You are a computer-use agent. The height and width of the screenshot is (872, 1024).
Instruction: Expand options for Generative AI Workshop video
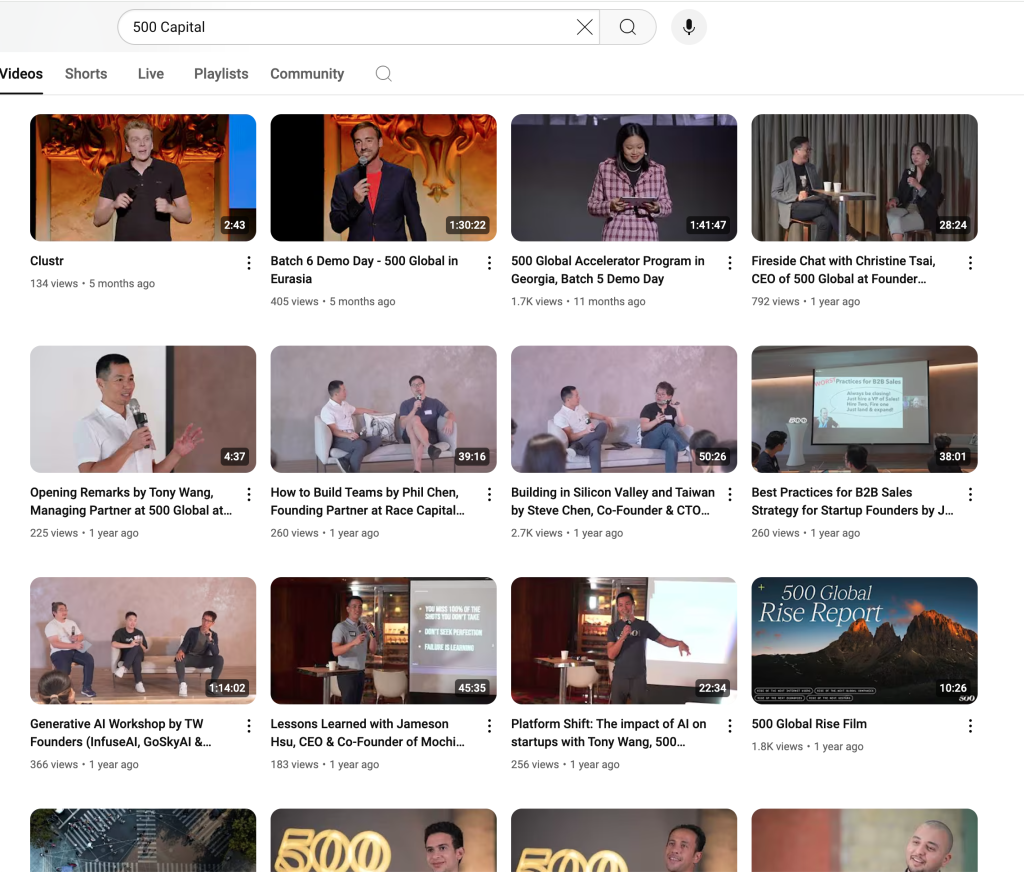pyautogui.click(x=249, y=726)
